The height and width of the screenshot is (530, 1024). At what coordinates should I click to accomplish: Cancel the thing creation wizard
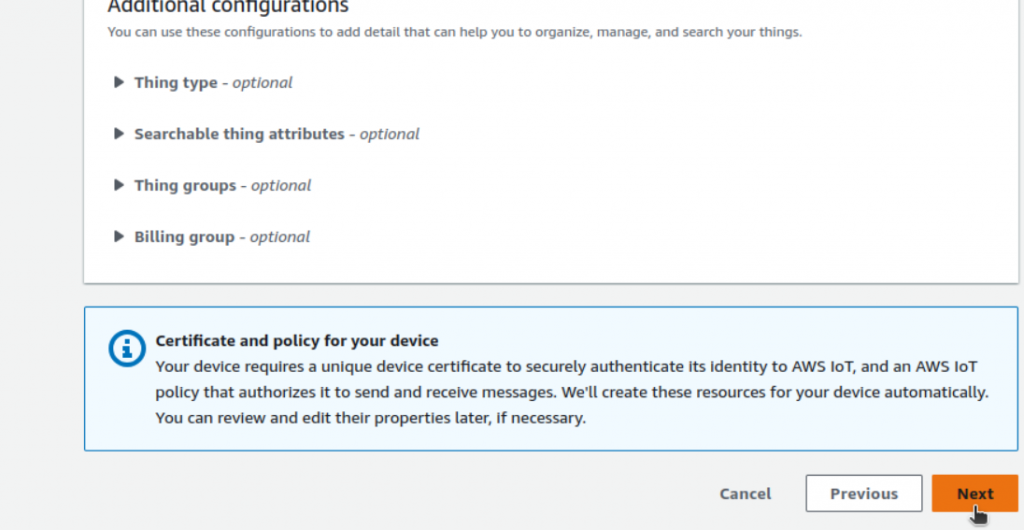745,493
